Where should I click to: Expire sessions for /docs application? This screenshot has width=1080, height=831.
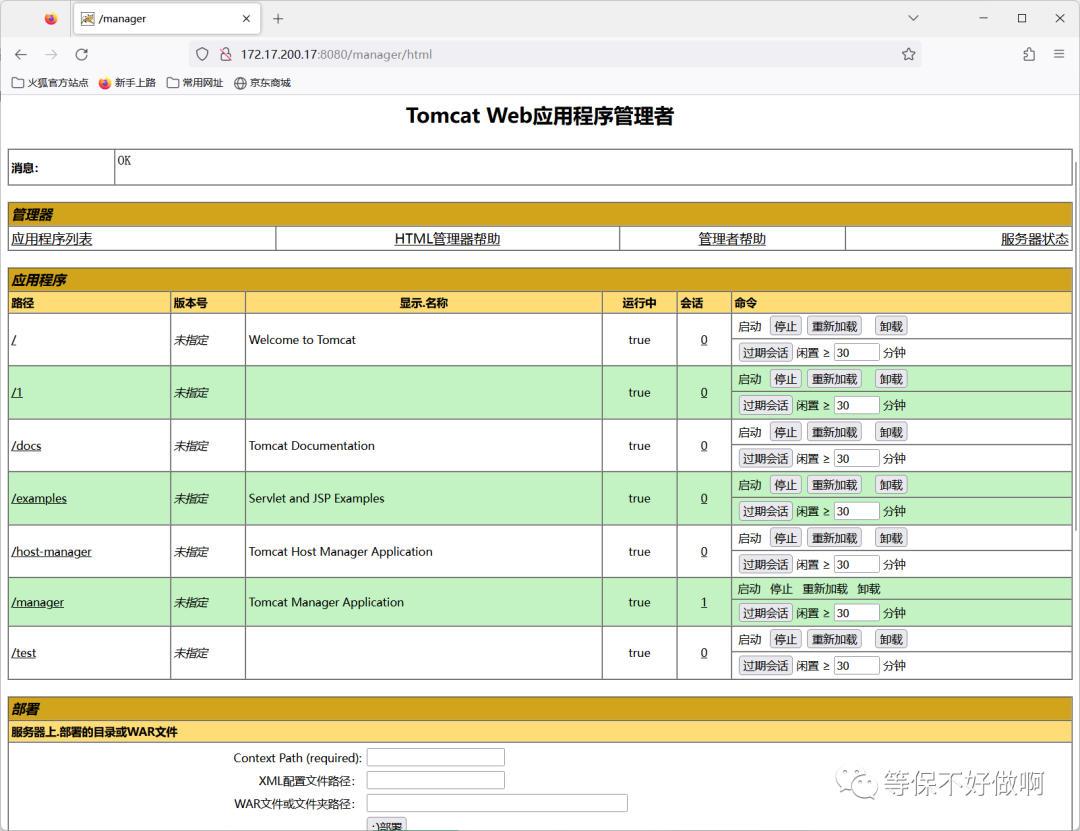point(765,458)
